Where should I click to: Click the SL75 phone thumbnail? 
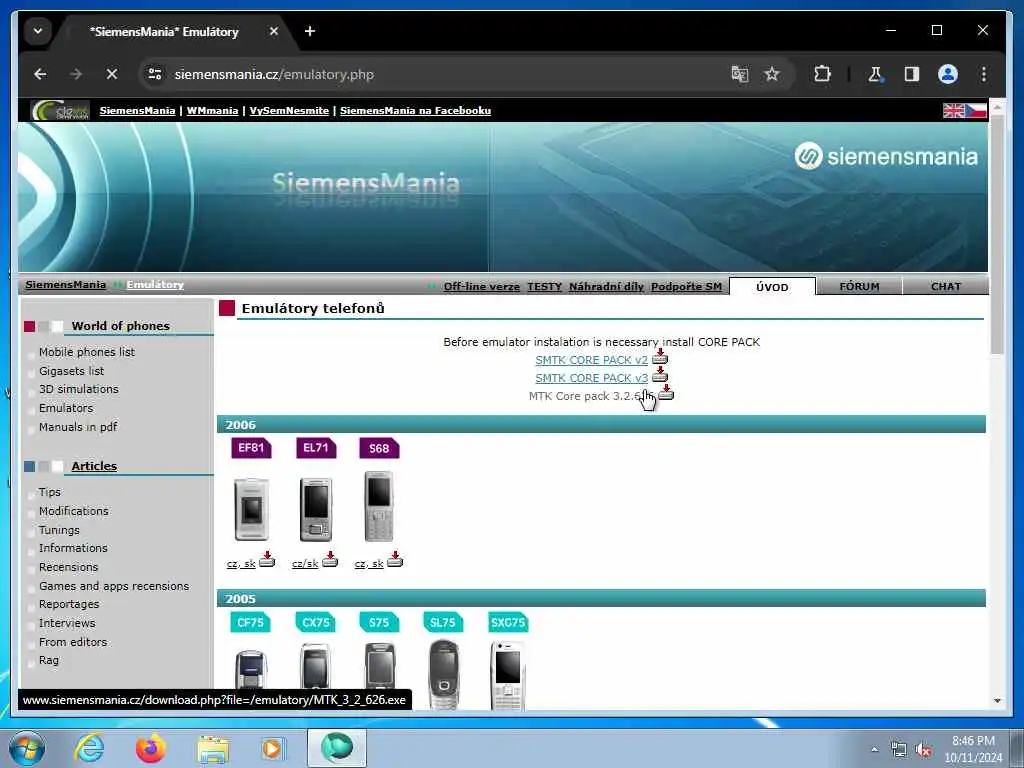(x=443, y=675)
